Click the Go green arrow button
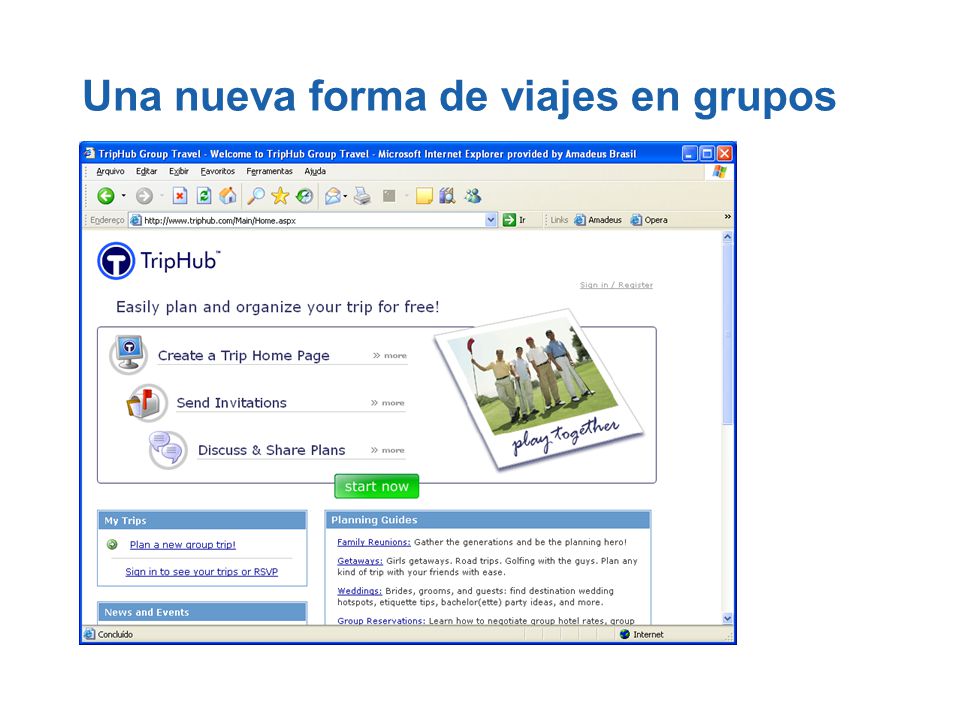Screen dimensions: 960x720 point(509,220)
